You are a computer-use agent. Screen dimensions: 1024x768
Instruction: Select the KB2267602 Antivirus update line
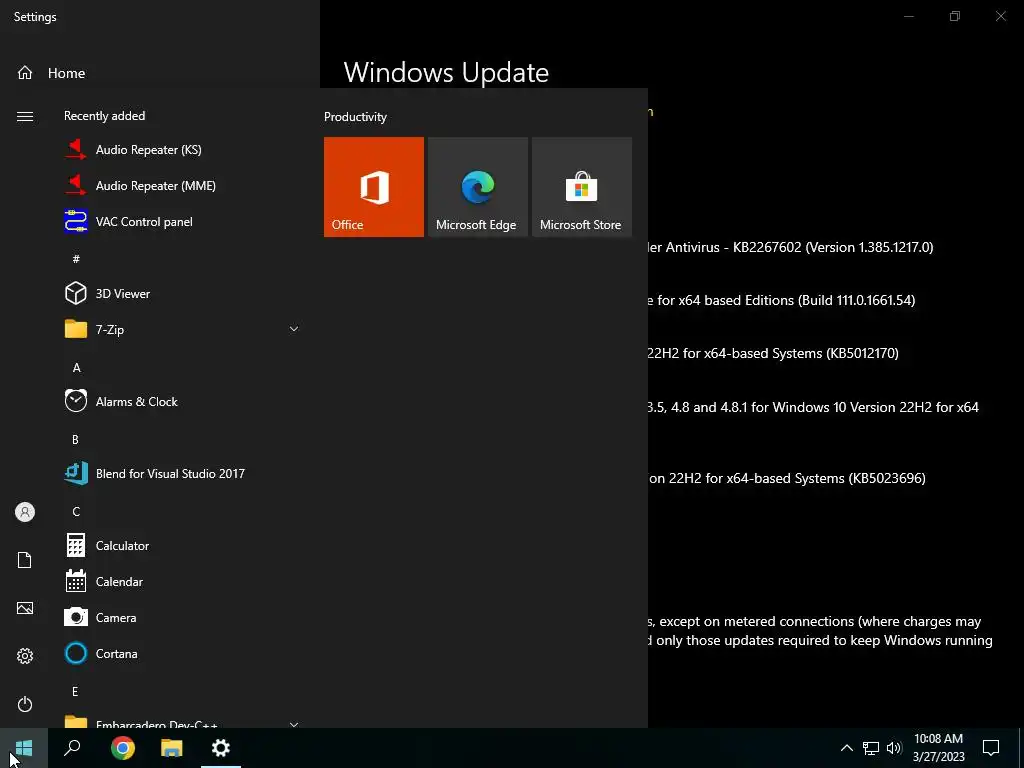pyautogui.click(x=790, y=247)
